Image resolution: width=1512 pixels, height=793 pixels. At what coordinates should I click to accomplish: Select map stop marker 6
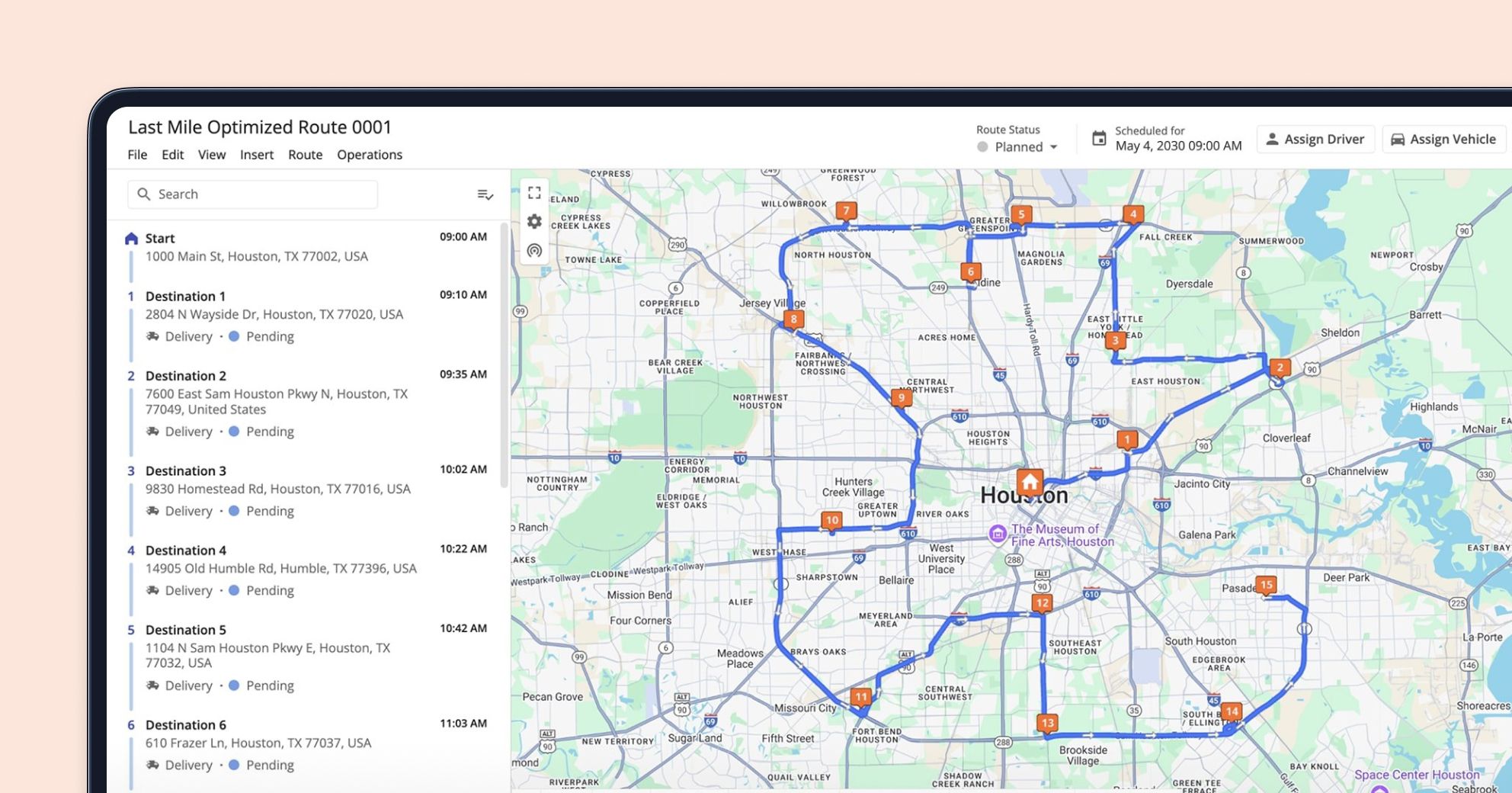pos(970,272)
